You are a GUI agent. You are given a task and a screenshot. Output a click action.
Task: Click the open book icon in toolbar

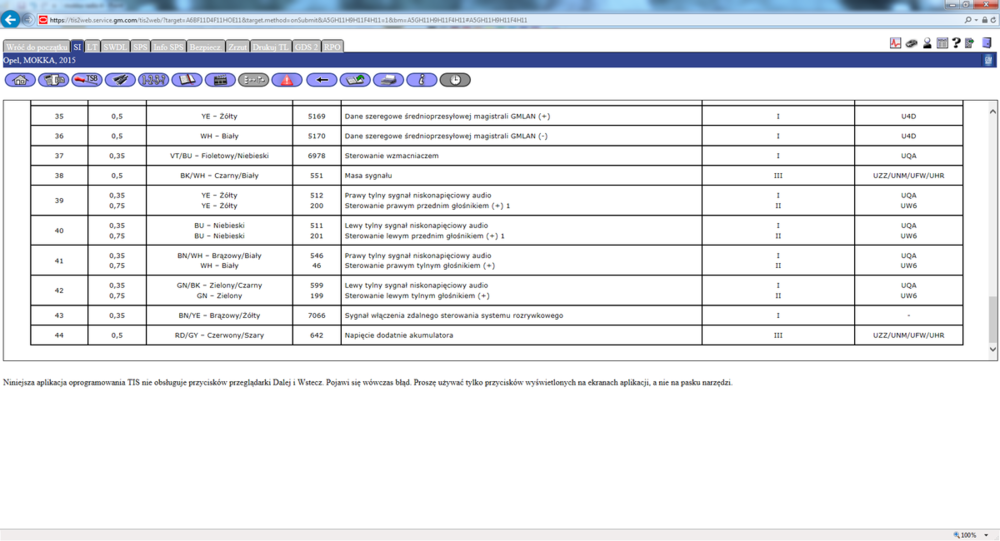click(187, 80)
